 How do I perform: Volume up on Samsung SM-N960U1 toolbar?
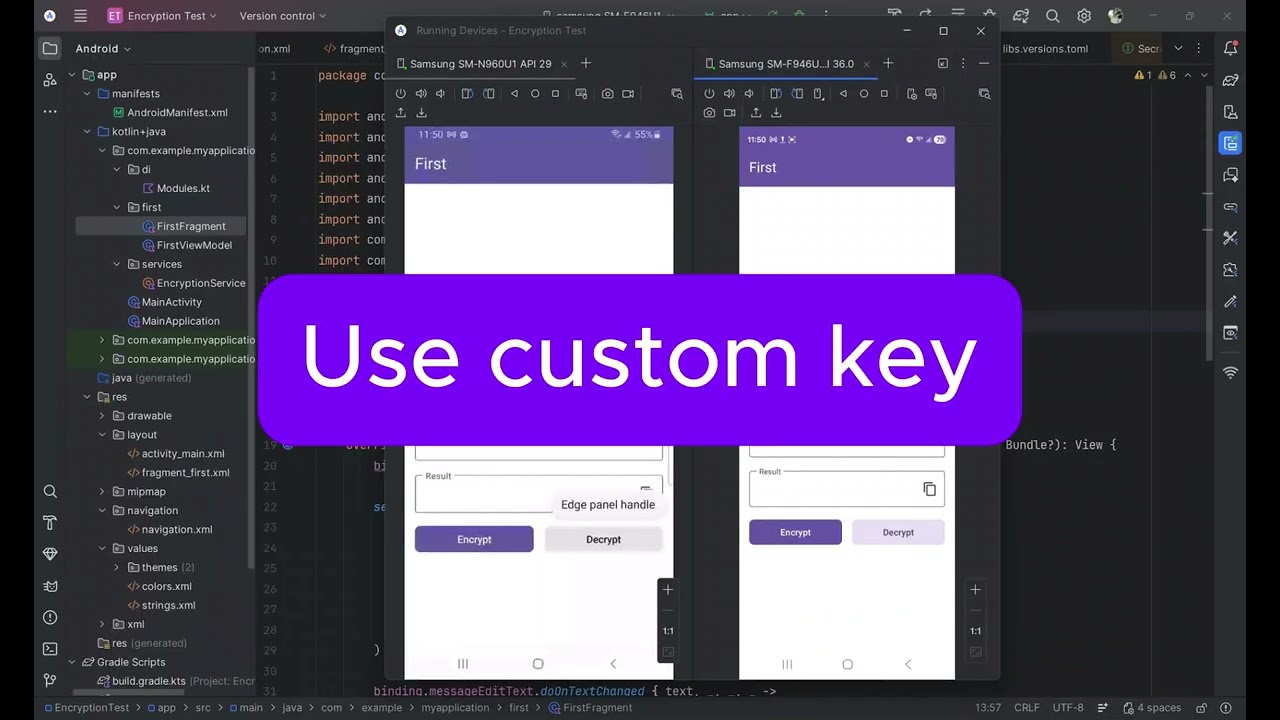point(421,94)
